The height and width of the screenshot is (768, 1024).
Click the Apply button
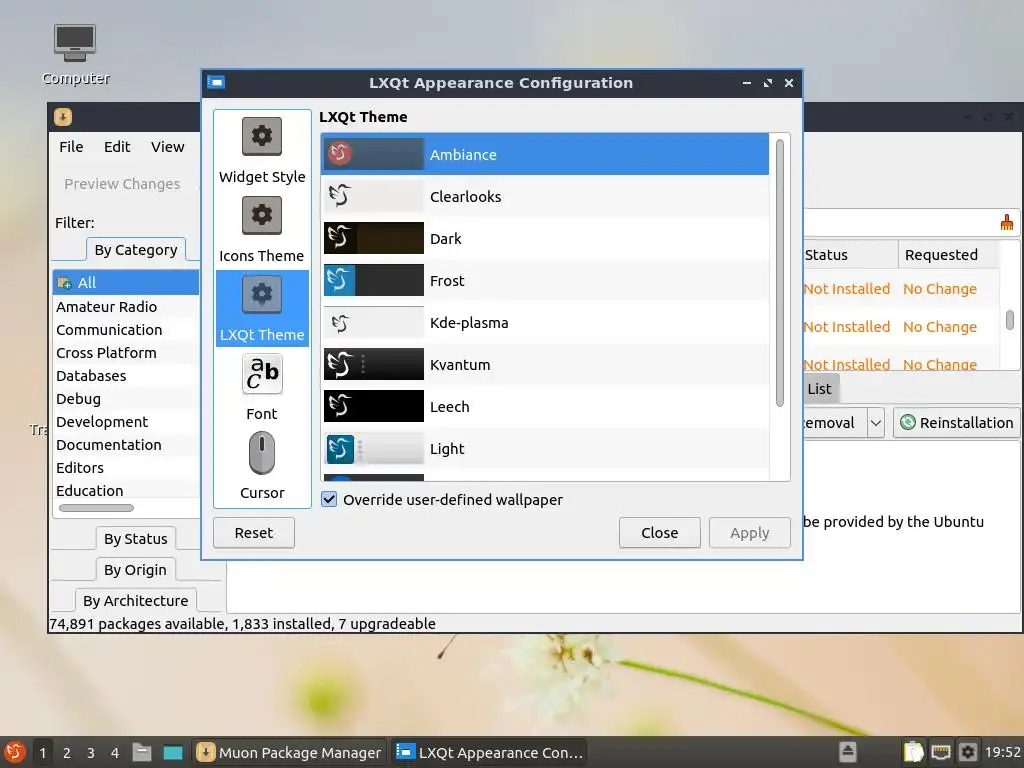(x=750, y=533)
